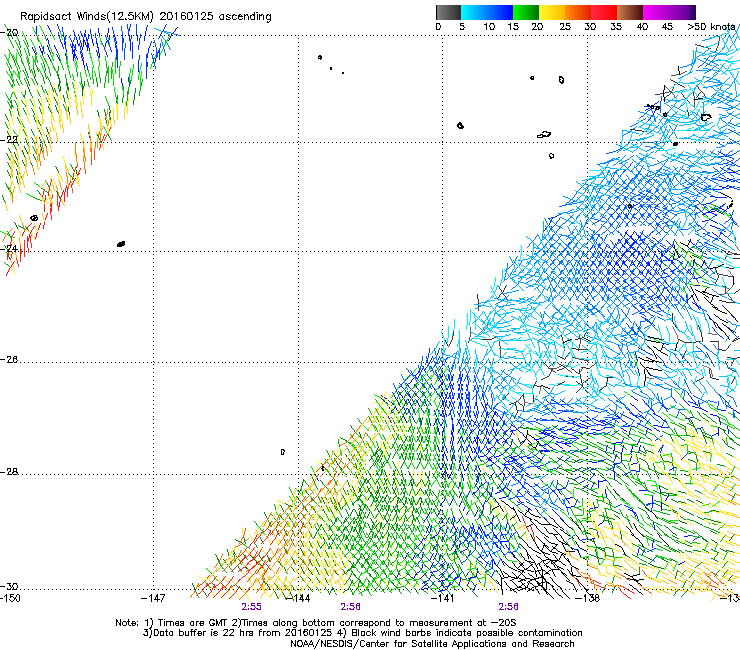Screen dimensions: 740x650
Task: Click the '-144' longitude axis label
Action: (x=298, y=598)
